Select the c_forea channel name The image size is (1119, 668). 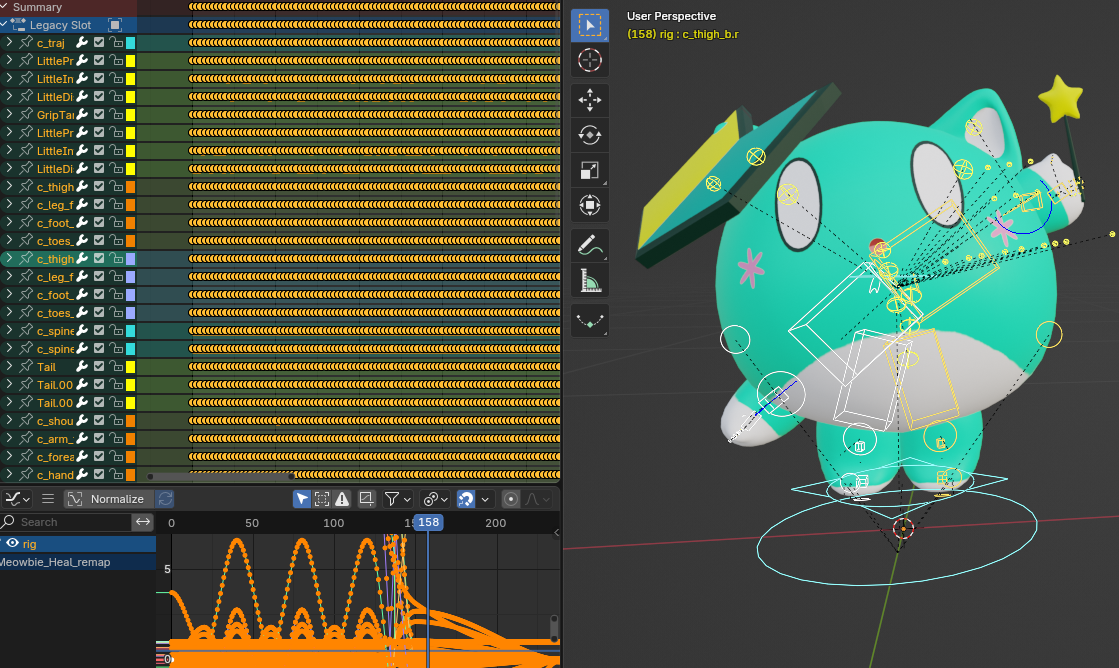[55, 456]
